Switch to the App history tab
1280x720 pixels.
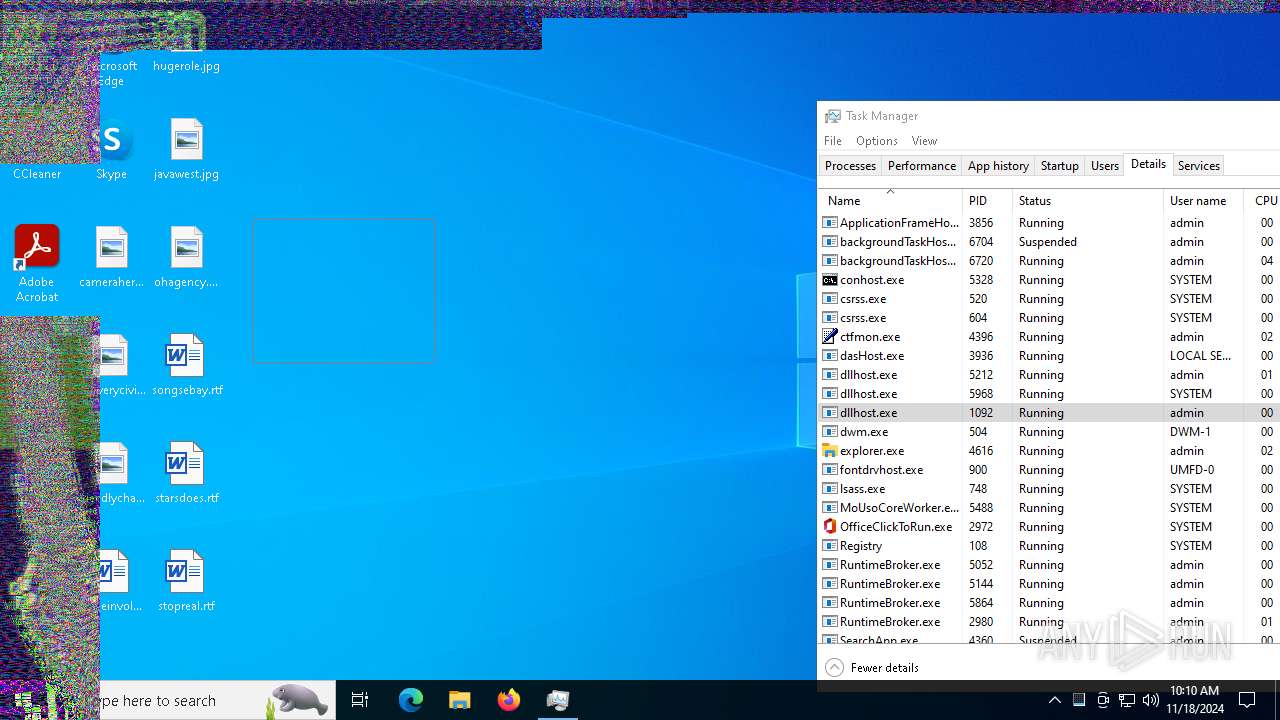pos(998,166)
